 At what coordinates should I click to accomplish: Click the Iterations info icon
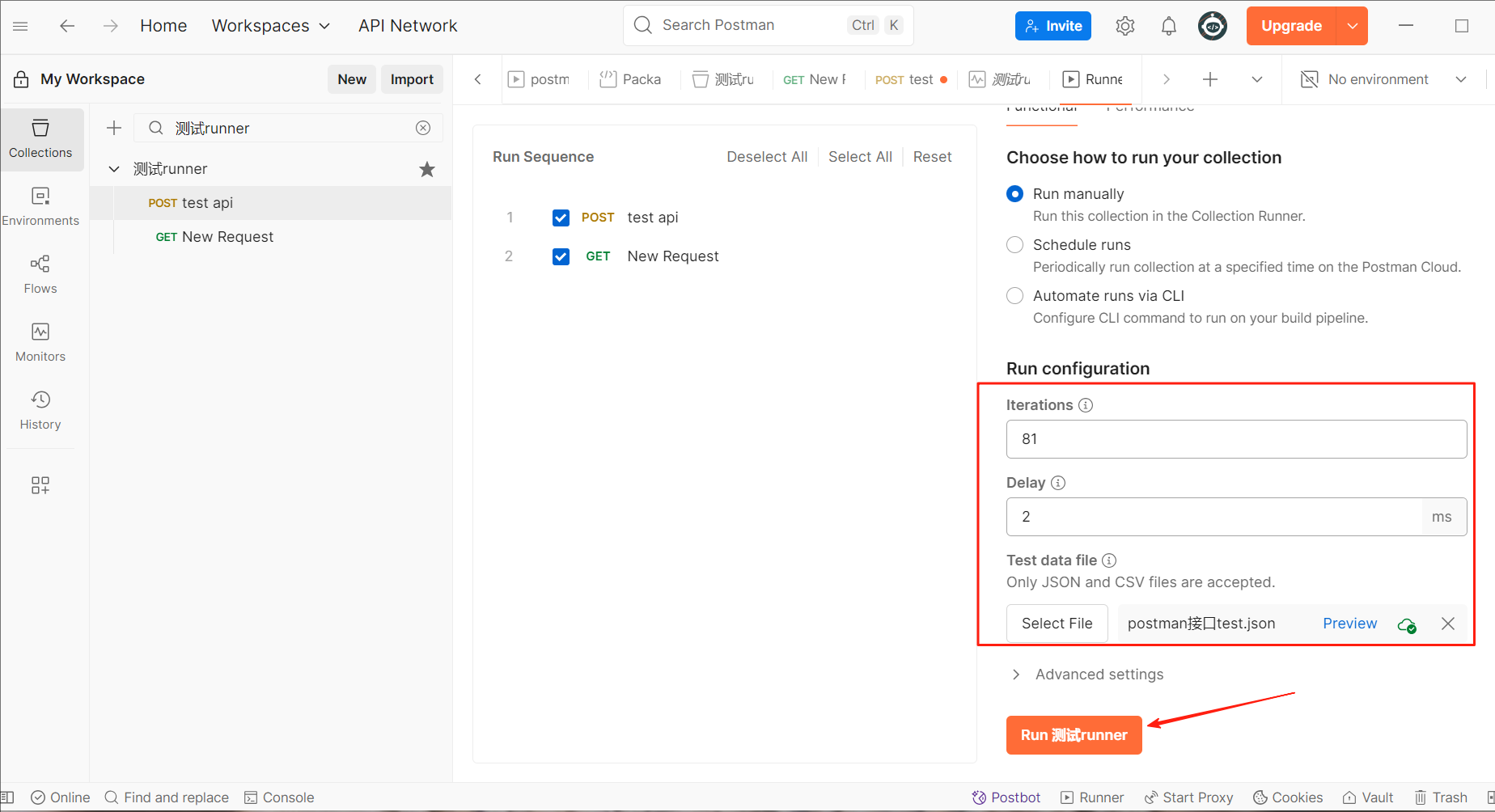coord(1086,405)
